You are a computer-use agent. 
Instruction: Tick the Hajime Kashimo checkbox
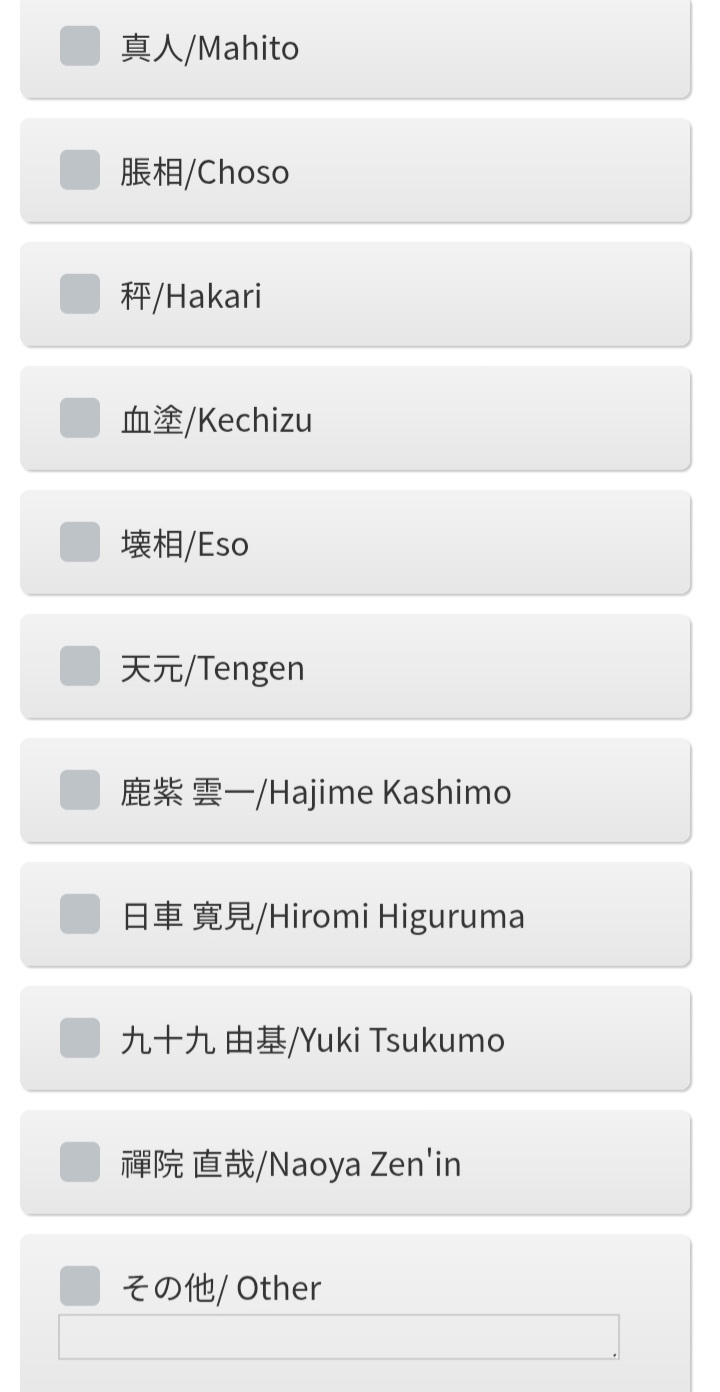[80, 791]
